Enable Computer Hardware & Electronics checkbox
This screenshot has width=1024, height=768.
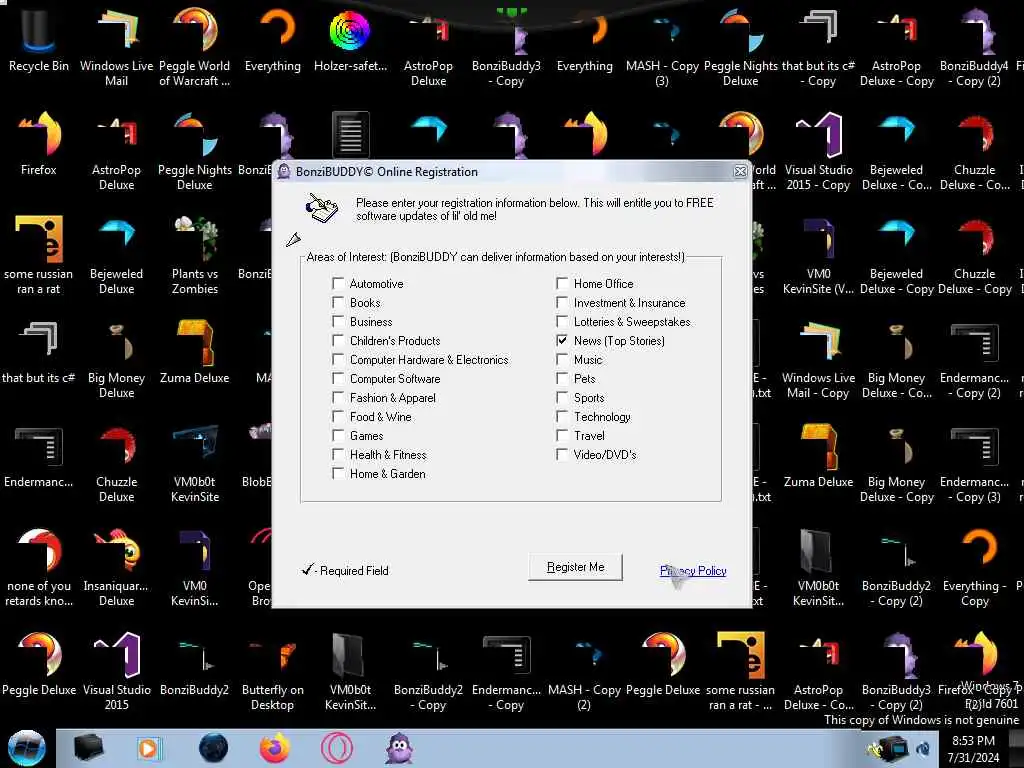pos(338,359)
